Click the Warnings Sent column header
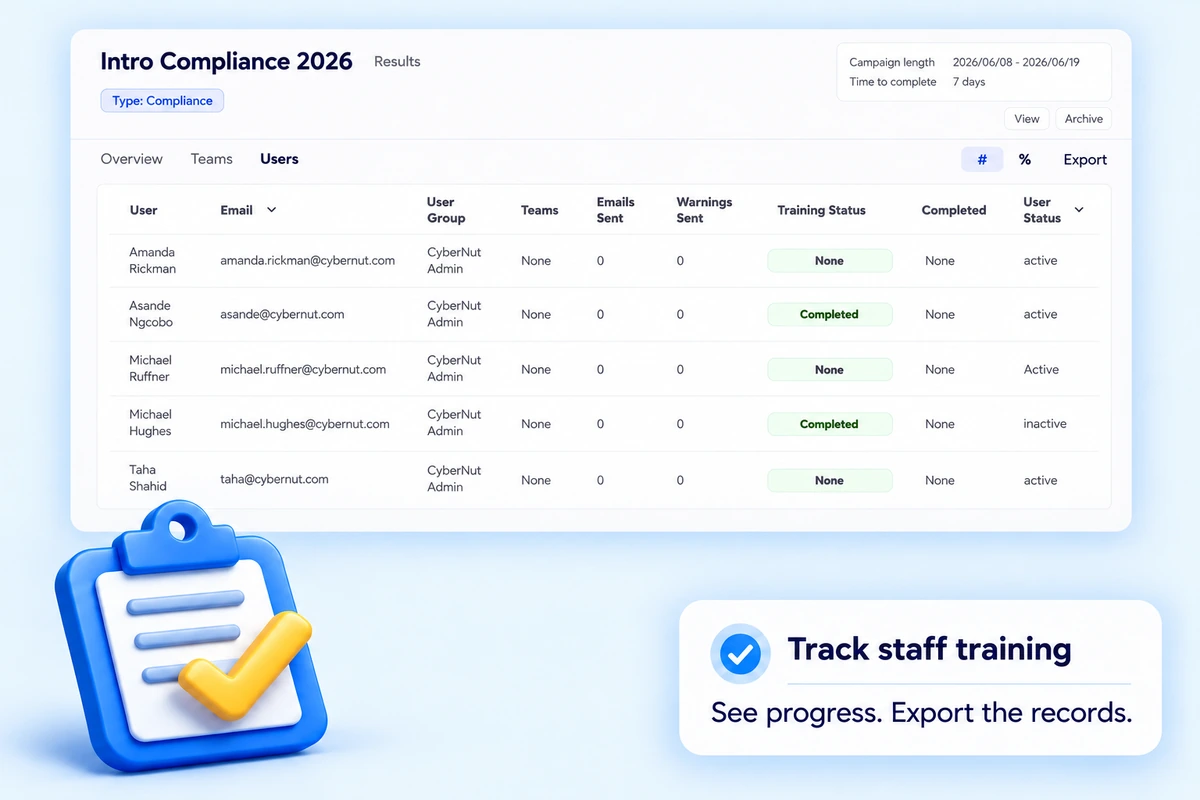Viewport: 1200px width, 800px height. (704, 210)
